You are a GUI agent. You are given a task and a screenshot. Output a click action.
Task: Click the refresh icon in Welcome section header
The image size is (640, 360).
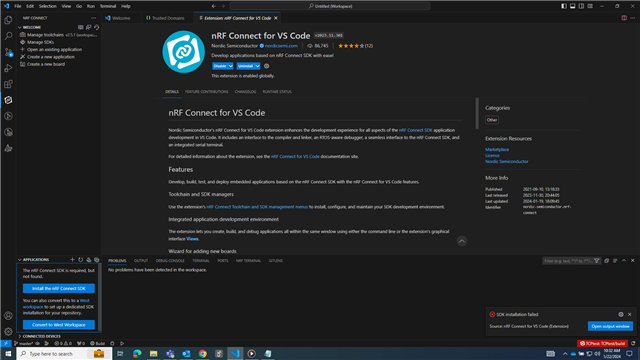97,27
